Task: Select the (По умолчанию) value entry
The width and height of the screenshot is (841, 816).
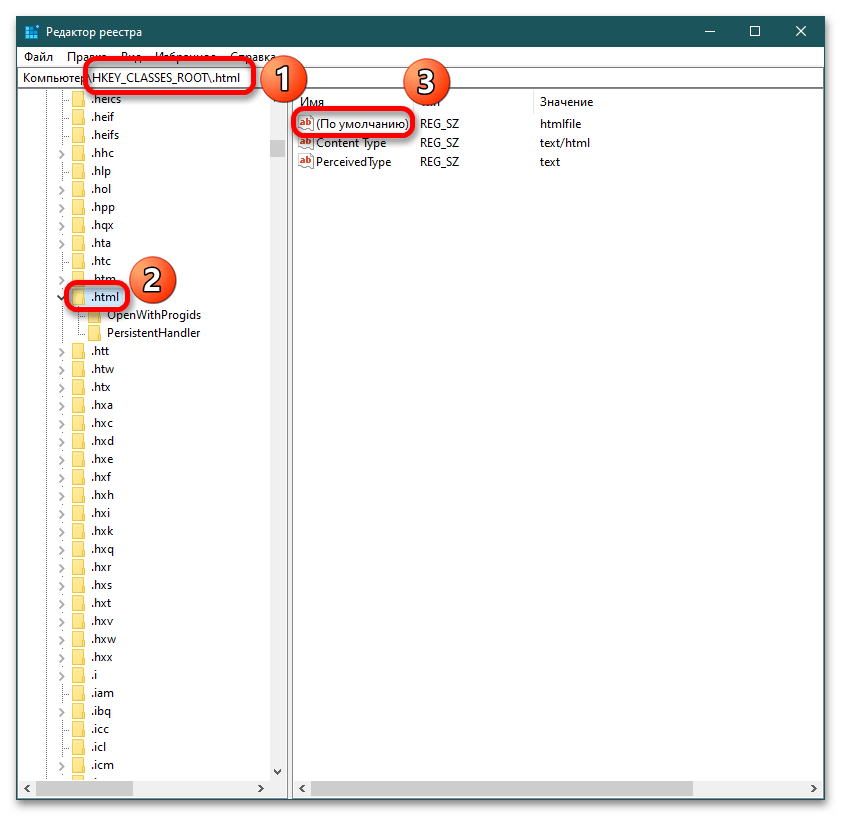Action: [x=361, y=124]
